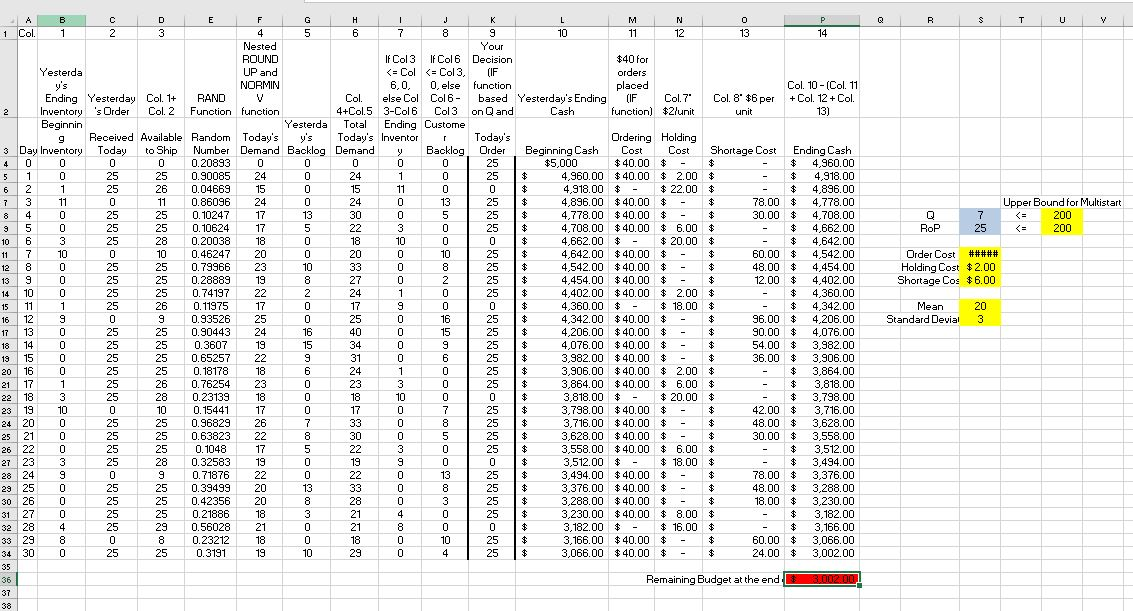Screen dimensions: 1133x611
Task: Click the 'Mean' label cell
Action: point(930,306)
